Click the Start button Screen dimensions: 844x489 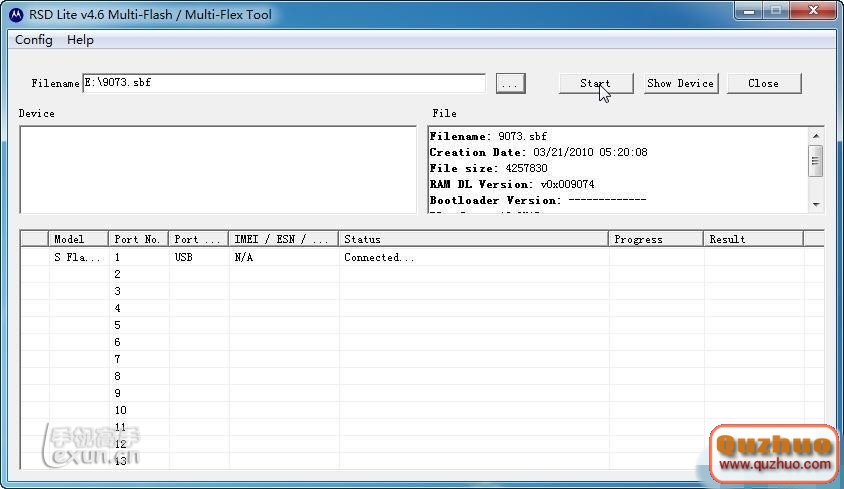pyautogui.click(x=596, y=83)
